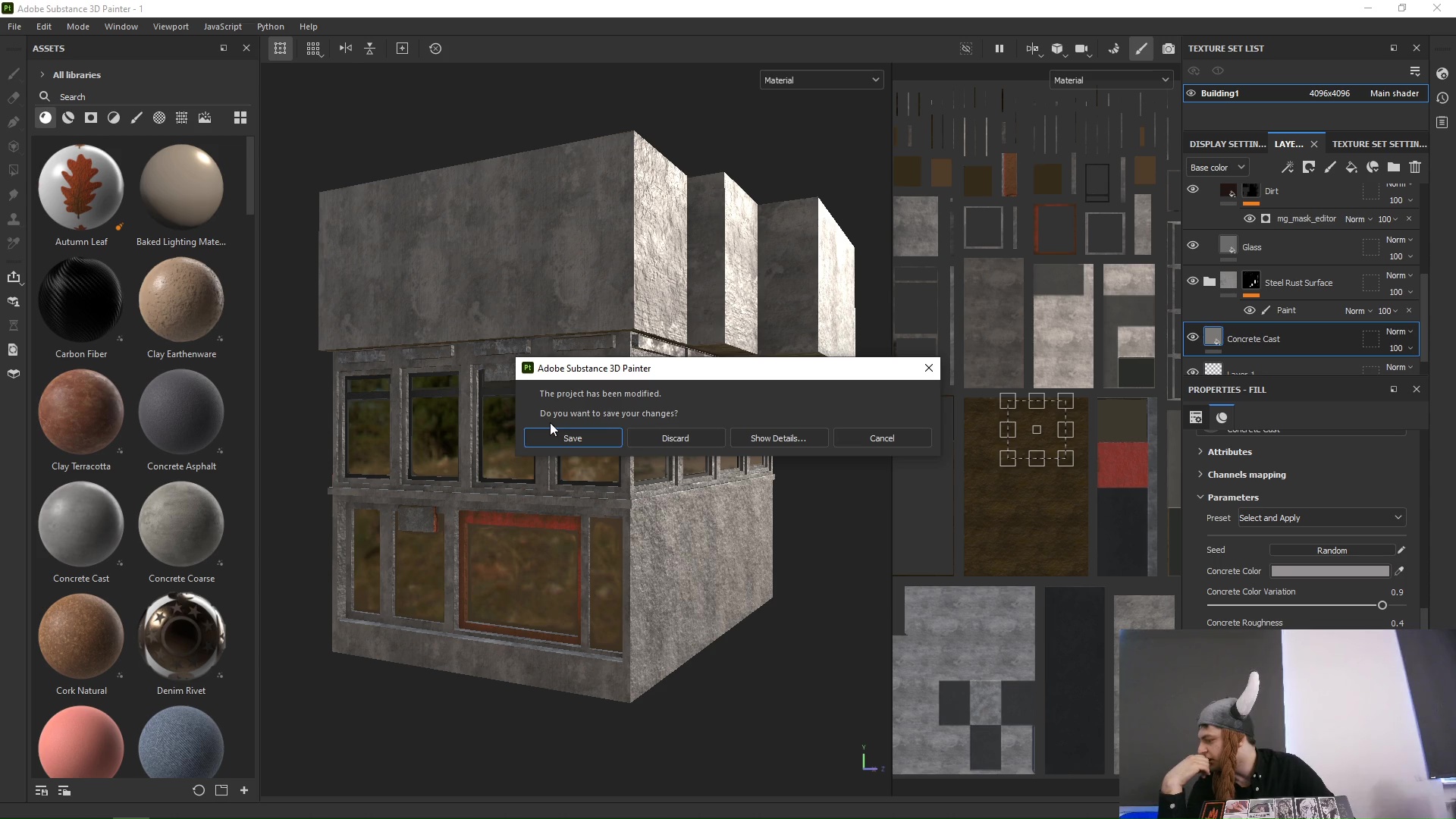Hide the Dirt layer
This screenshot has height=819, width=1456.
(x=1193, y=190)
